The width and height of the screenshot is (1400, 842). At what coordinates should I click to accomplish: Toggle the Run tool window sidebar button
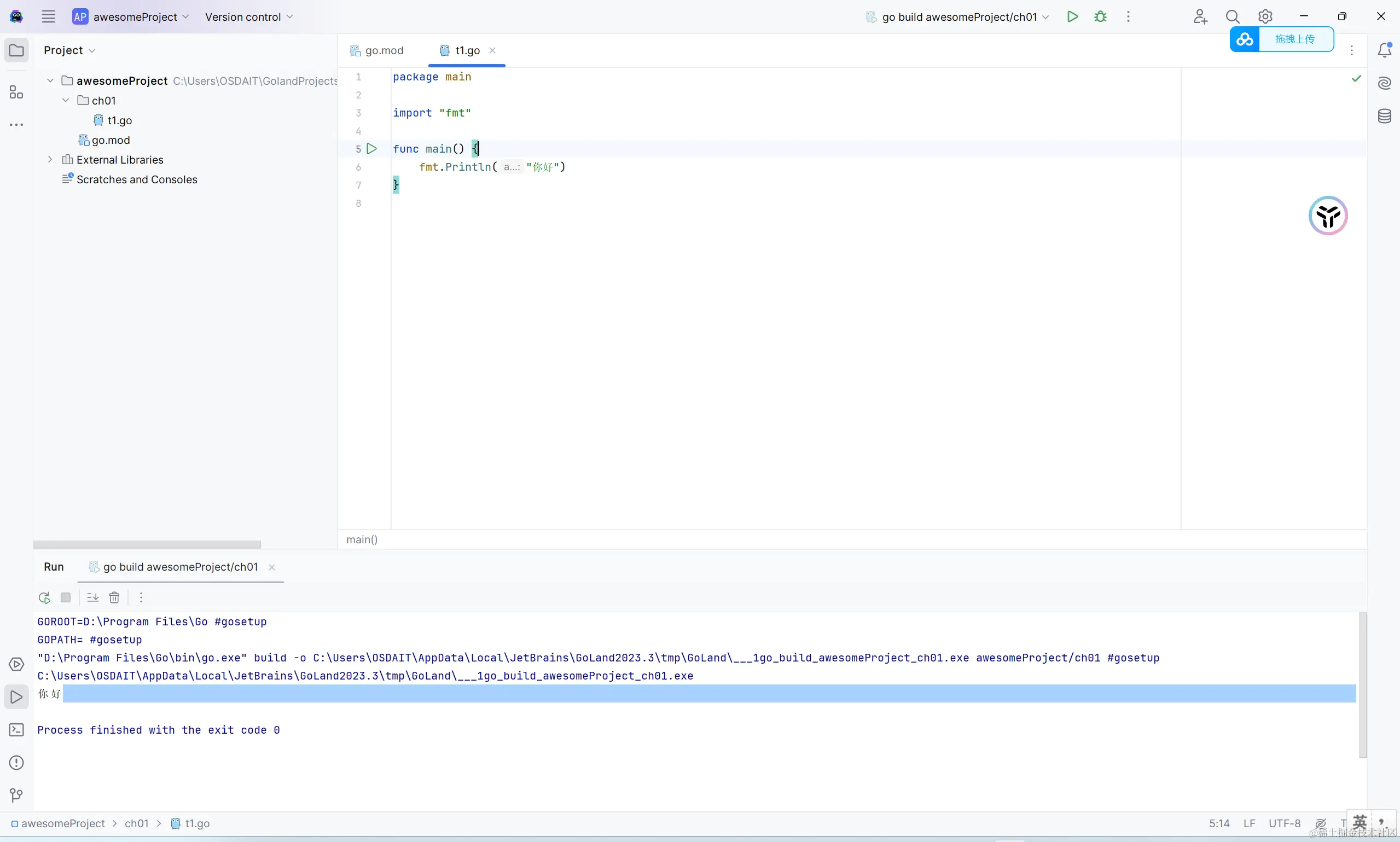pyautogui.click(x=16, y=697)
